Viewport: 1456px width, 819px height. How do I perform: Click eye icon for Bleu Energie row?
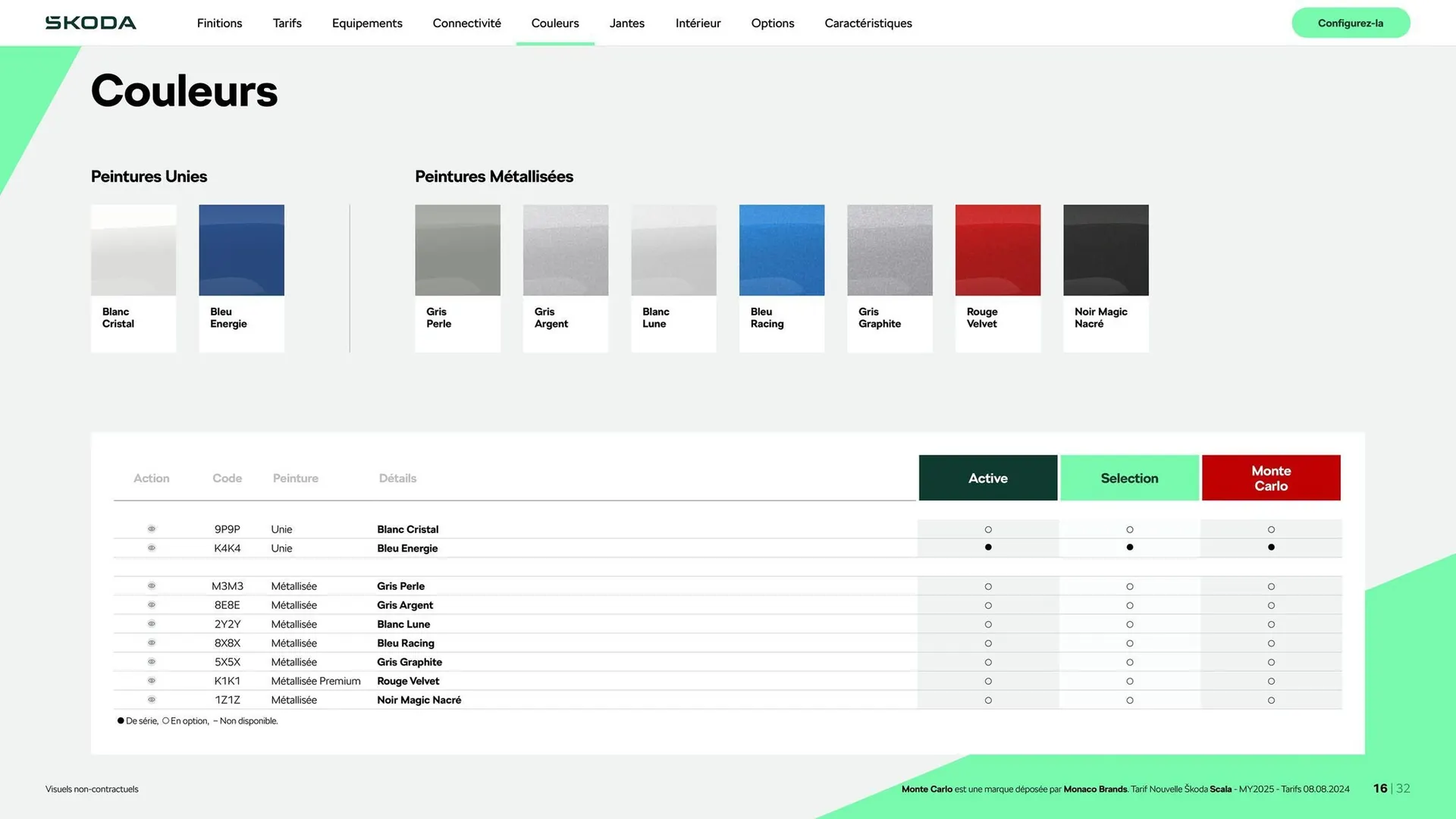pos(152,548)
